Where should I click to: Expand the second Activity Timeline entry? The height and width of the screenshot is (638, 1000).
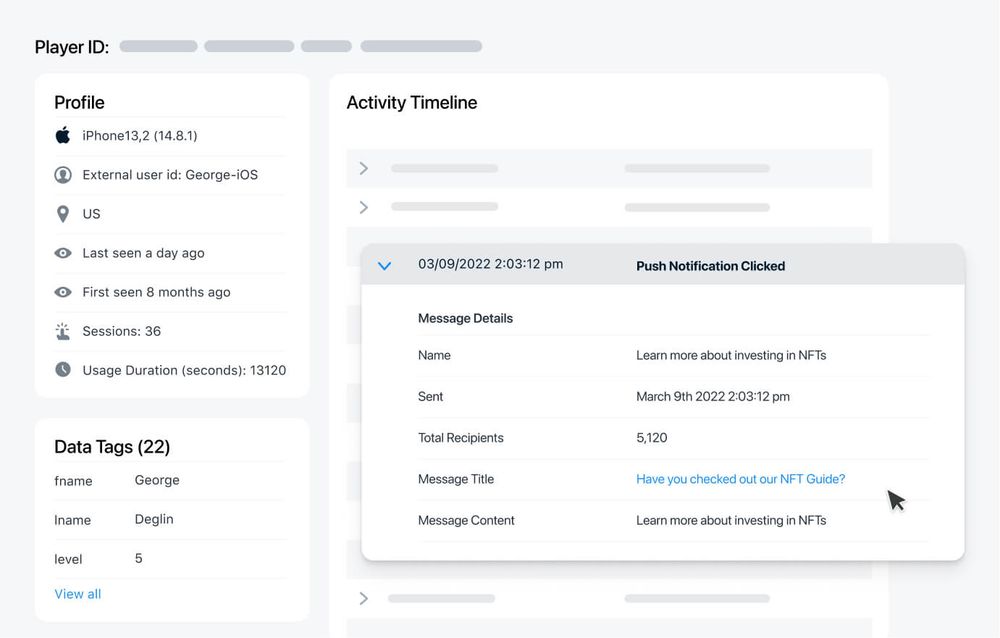click(x=363, y=207)
